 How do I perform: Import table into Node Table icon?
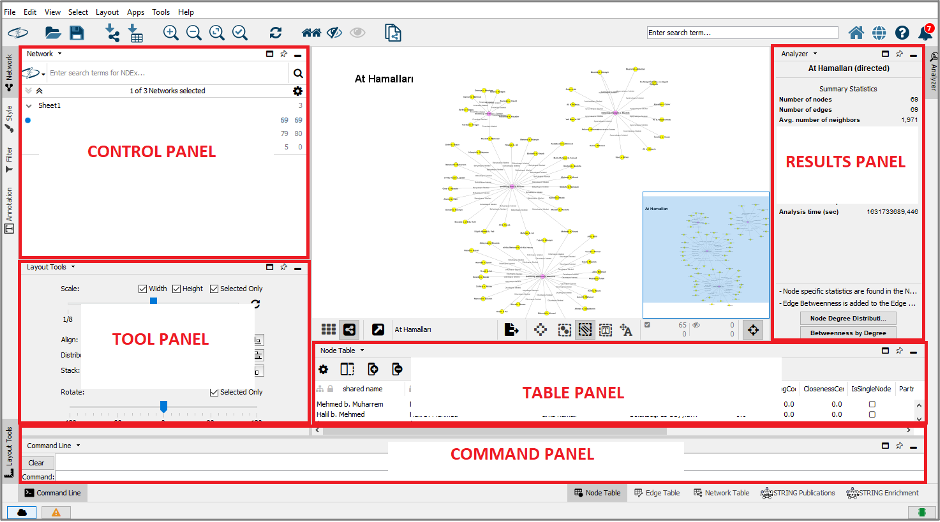(372, 369)
